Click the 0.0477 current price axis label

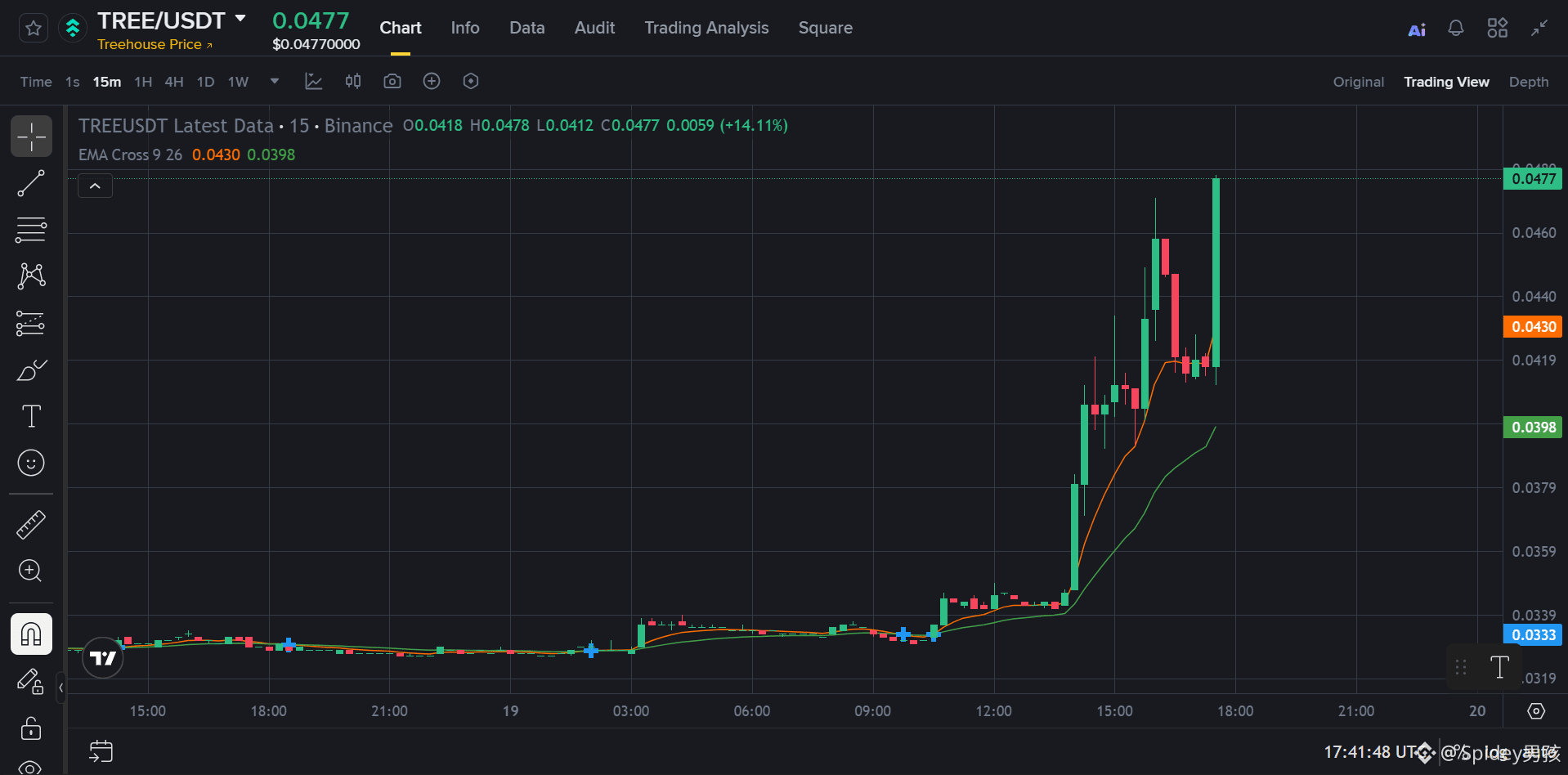coord(1533,179)
